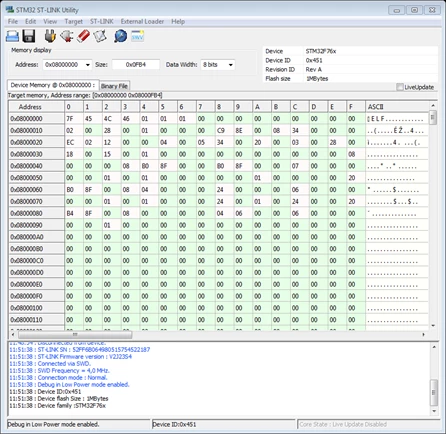Open the Edit menu
Image resolution: width=446 pixels, height=434 pixels.
30,21
